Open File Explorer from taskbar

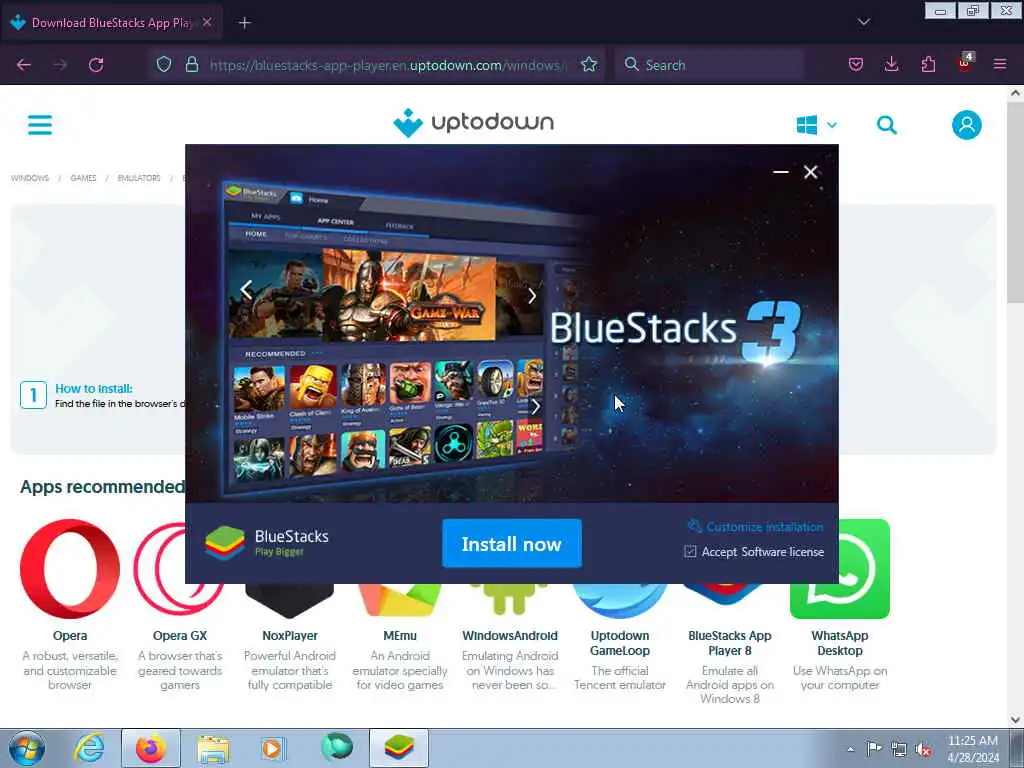click(x=213, y=748)
